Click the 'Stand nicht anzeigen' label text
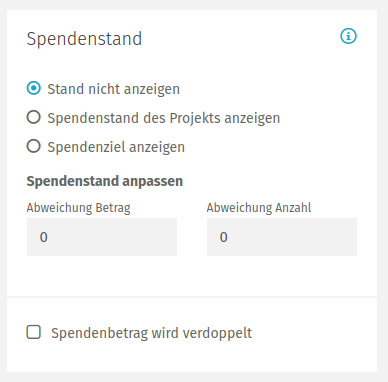The image size is (388, 382). pos(113,89)
